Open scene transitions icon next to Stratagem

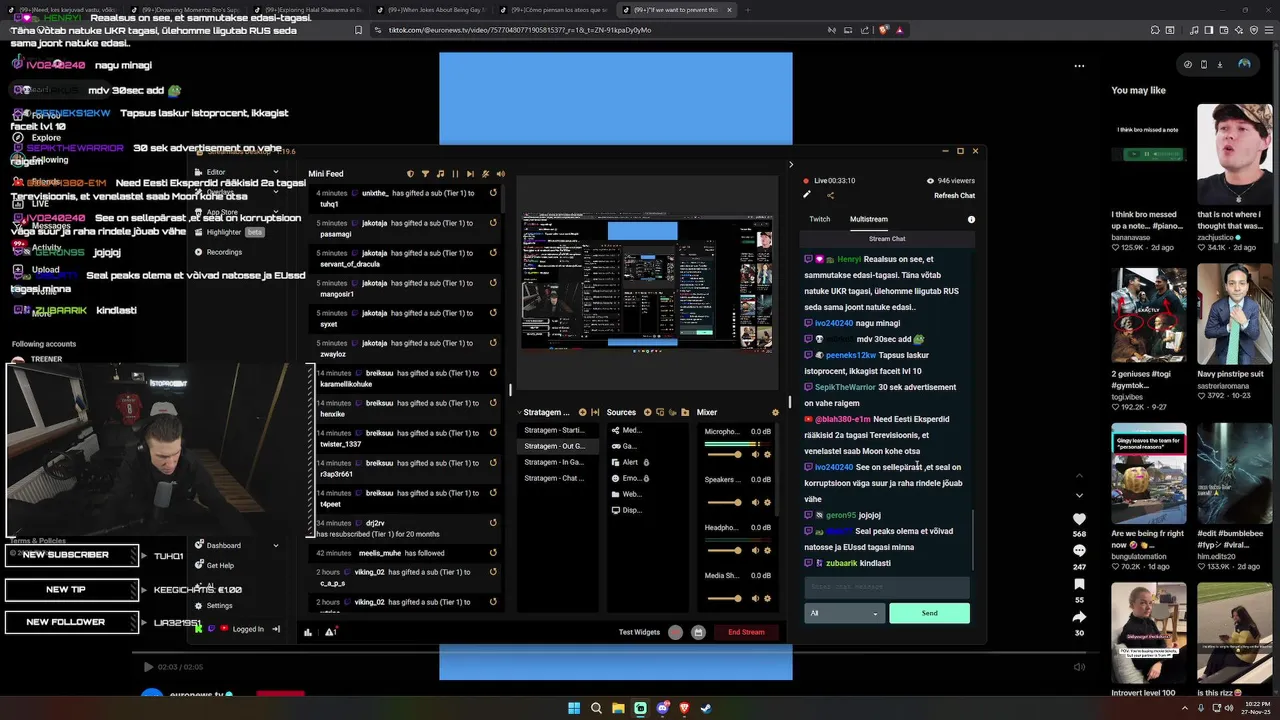(595, 412)
